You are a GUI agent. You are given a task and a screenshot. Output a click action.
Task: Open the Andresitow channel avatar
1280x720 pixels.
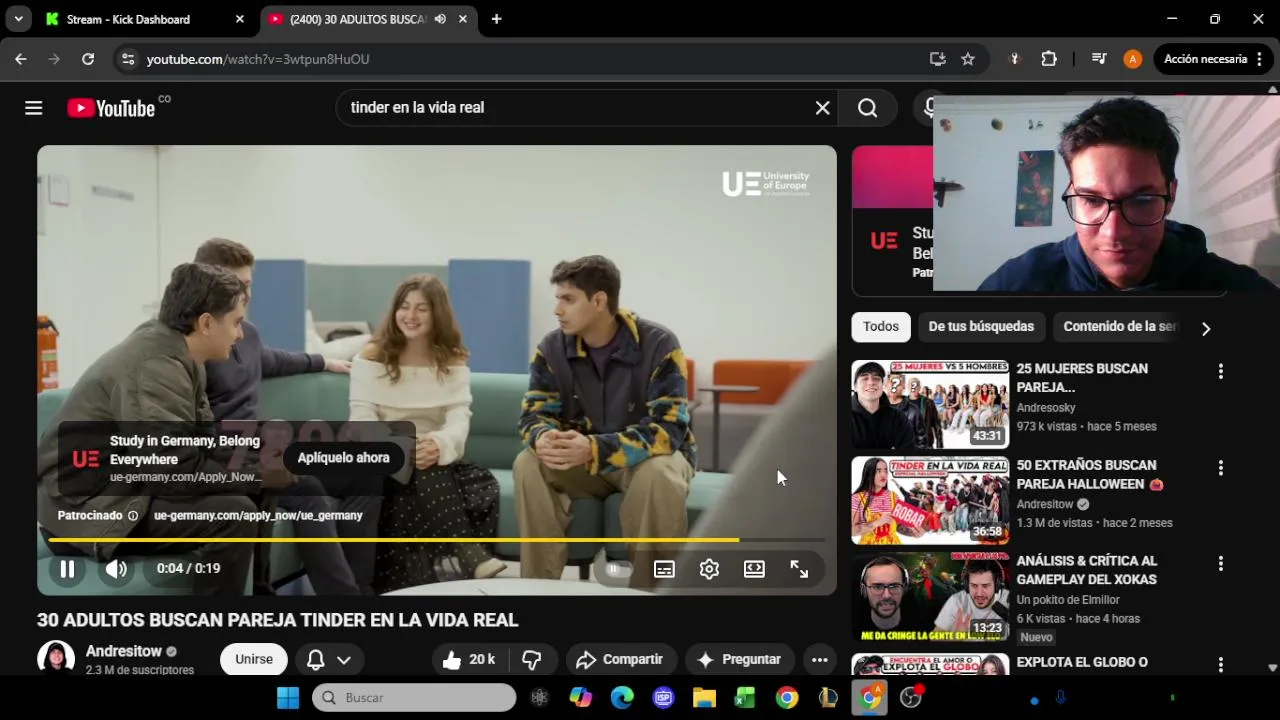click(56, 659)
